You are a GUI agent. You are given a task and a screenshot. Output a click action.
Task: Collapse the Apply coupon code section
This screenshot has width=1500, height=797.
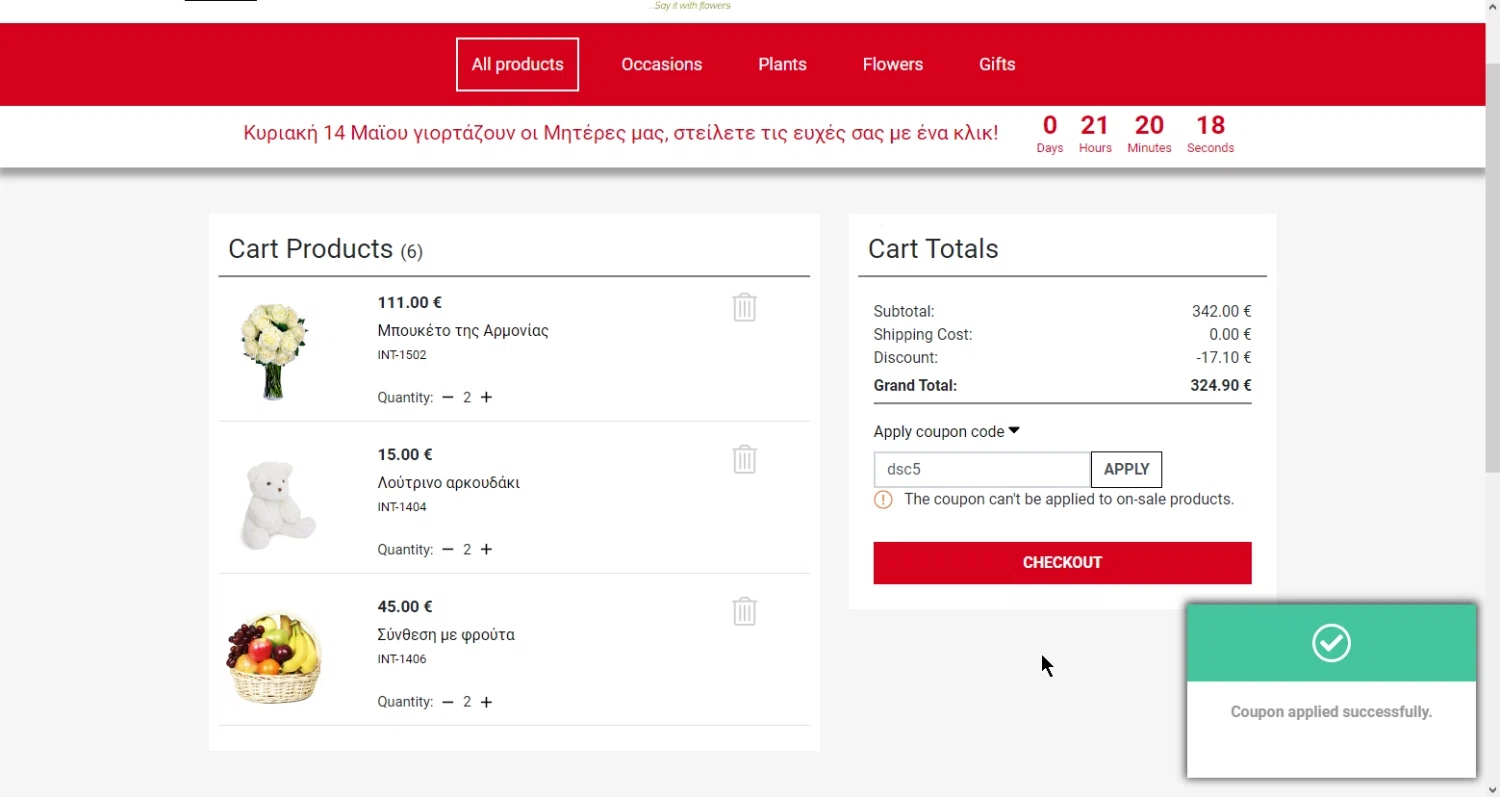coord(946,432)
